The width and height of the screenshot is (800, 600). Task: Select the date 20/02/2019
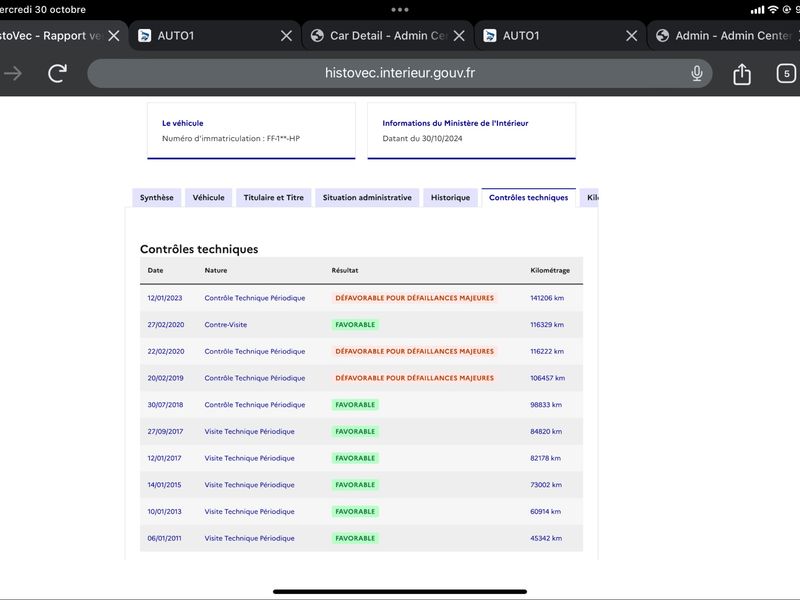tap(165, 378)
